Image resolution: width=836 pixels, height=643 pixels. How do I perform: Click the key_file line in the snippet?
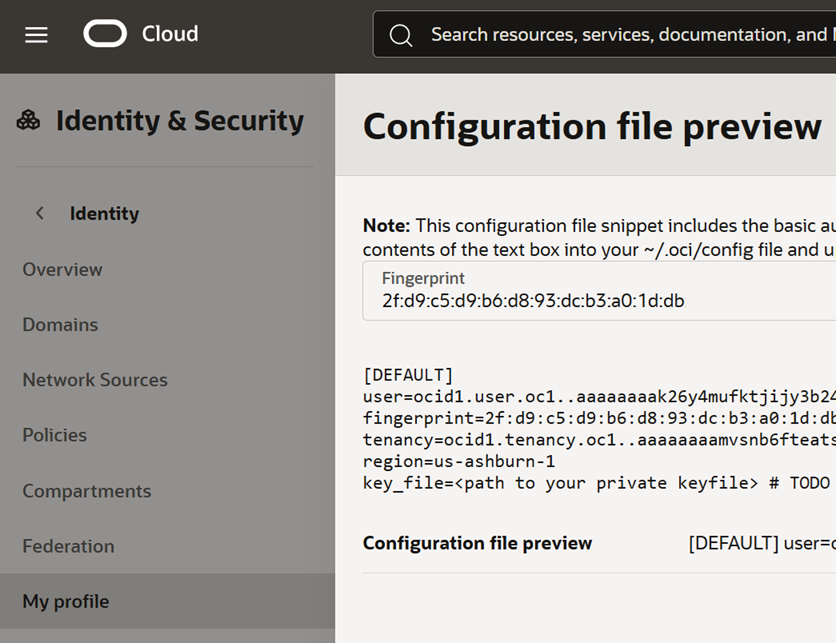pyautogui.click(x=596, y=483)
